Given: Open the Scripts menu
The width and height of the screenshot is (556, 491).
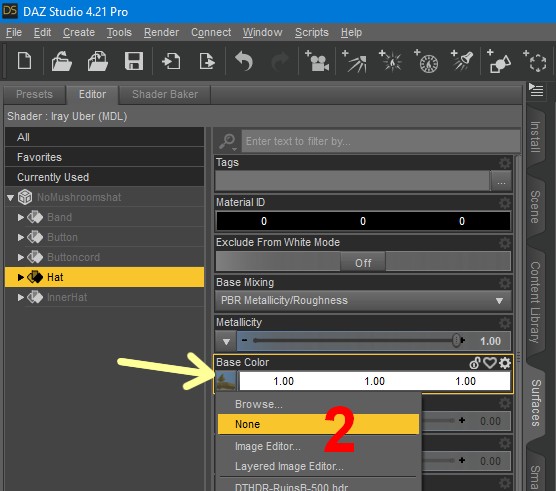Looking at the screenshot, I should (312, 32).
